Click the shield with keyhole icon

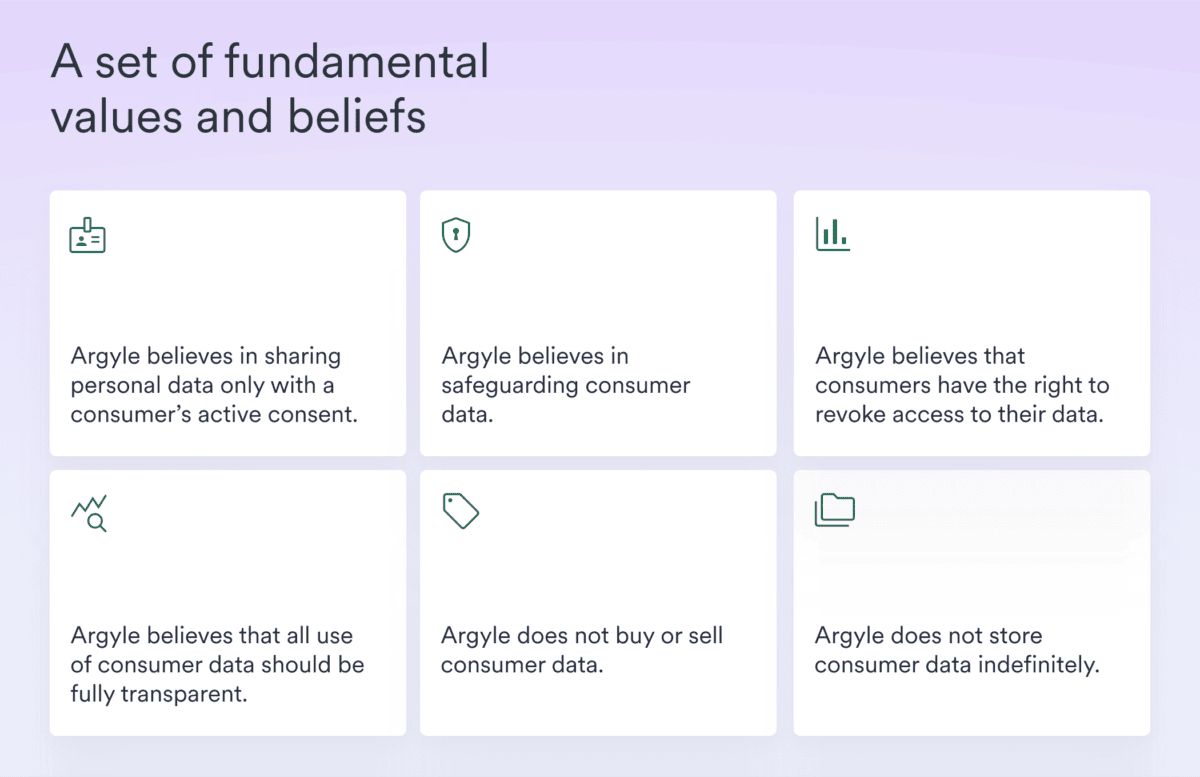point(456,235)
